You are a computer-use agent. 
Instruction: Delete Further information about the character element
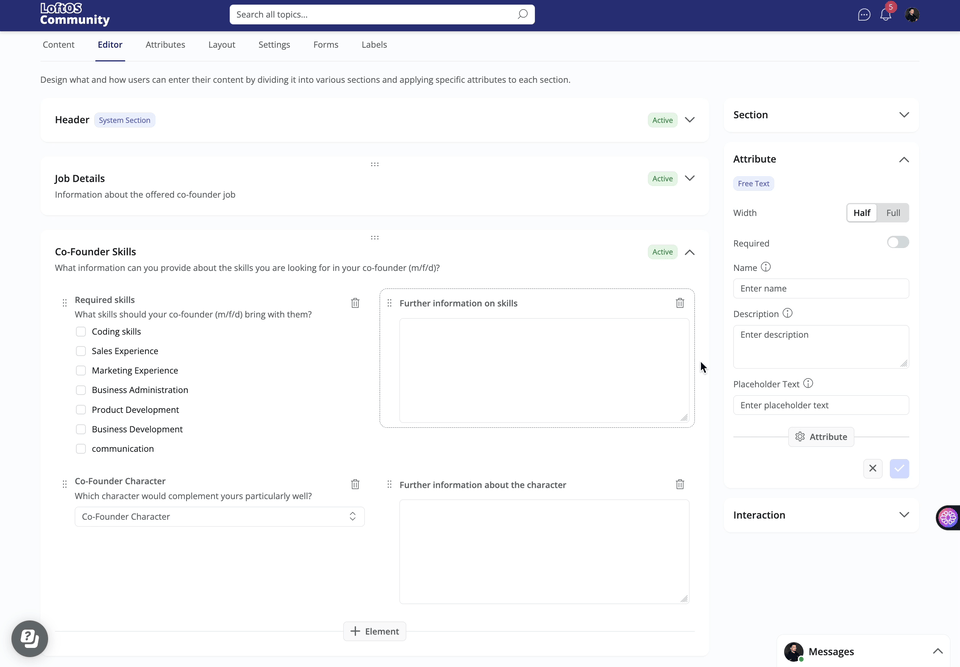pos(680,484)
